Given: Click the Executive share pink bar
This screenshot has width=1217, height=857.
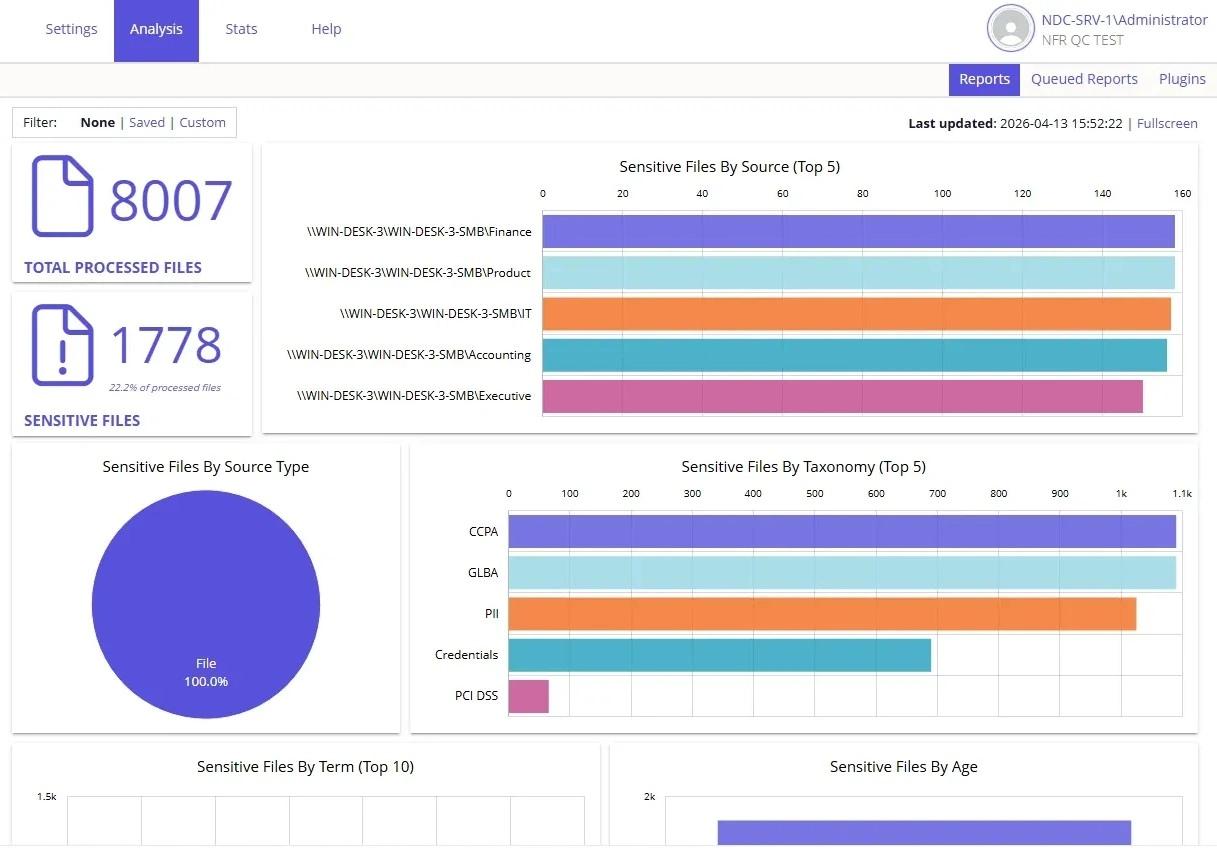Looking at the screenshot, I should [843, 396].
